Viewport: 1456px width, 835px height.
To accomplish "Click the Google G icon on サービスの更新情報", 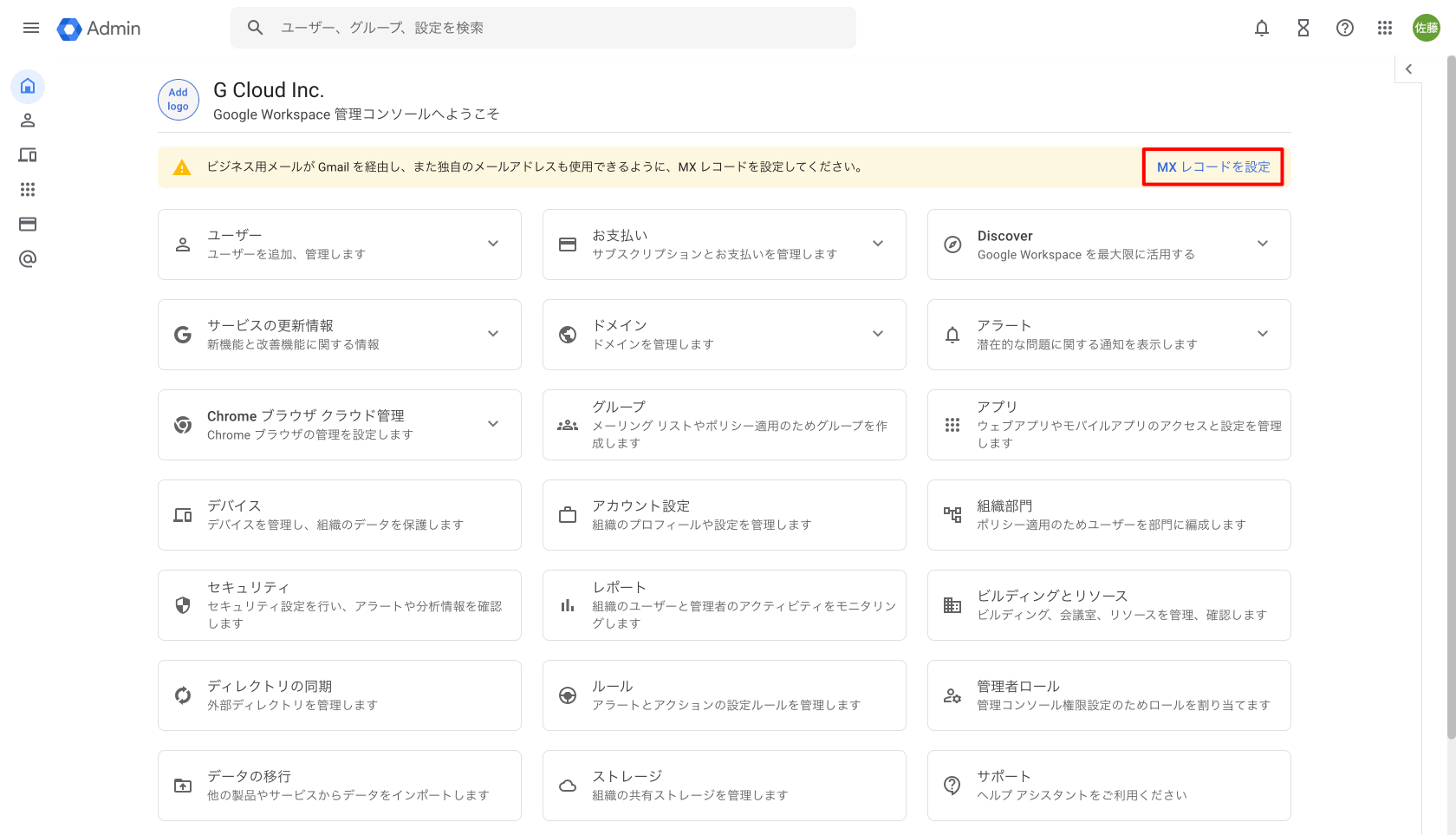I will pos(183,335).
